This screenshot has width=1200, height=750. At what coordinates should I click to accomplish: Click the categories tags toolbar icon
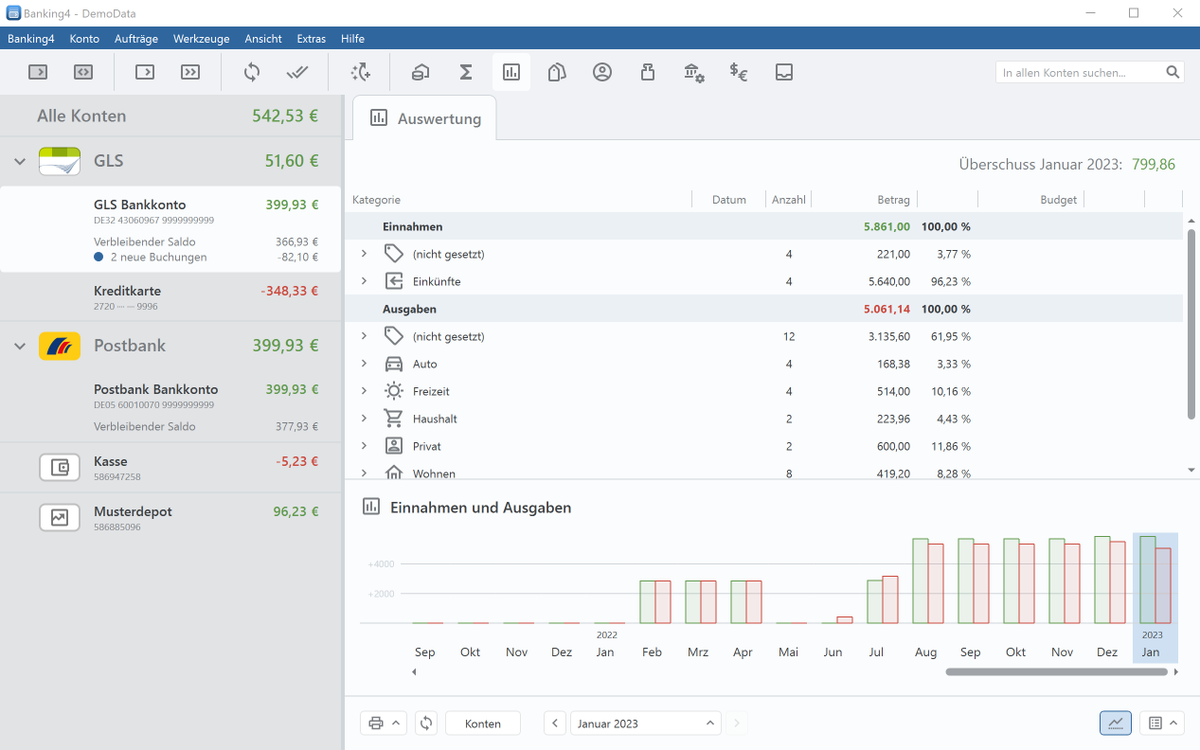point(557,72)
